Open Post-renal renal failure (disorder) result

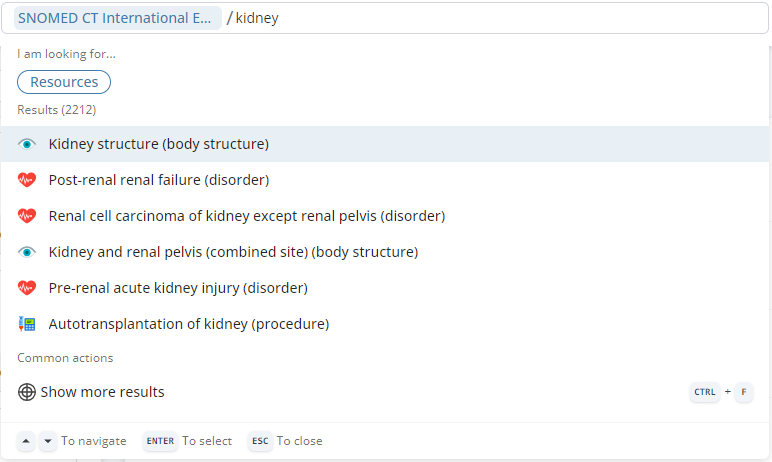[x=159, y=180]
